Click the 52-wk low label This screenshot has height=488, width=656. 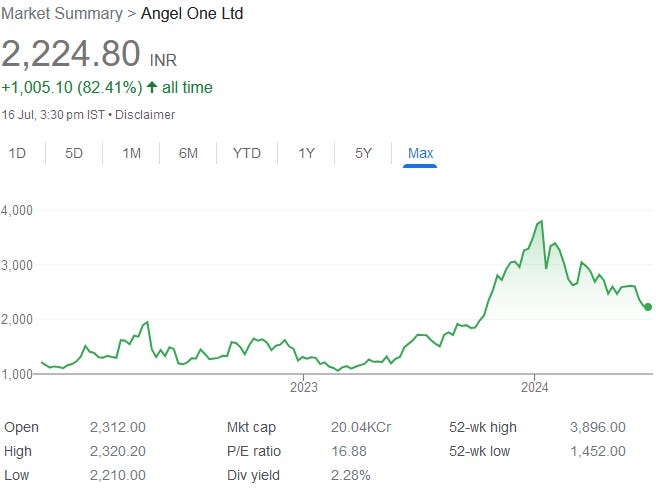click(479, 451)
